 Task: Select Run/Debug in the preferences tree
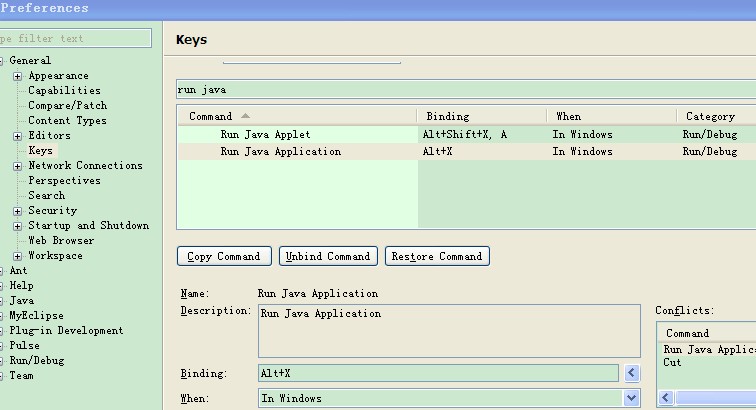(36, 361)
